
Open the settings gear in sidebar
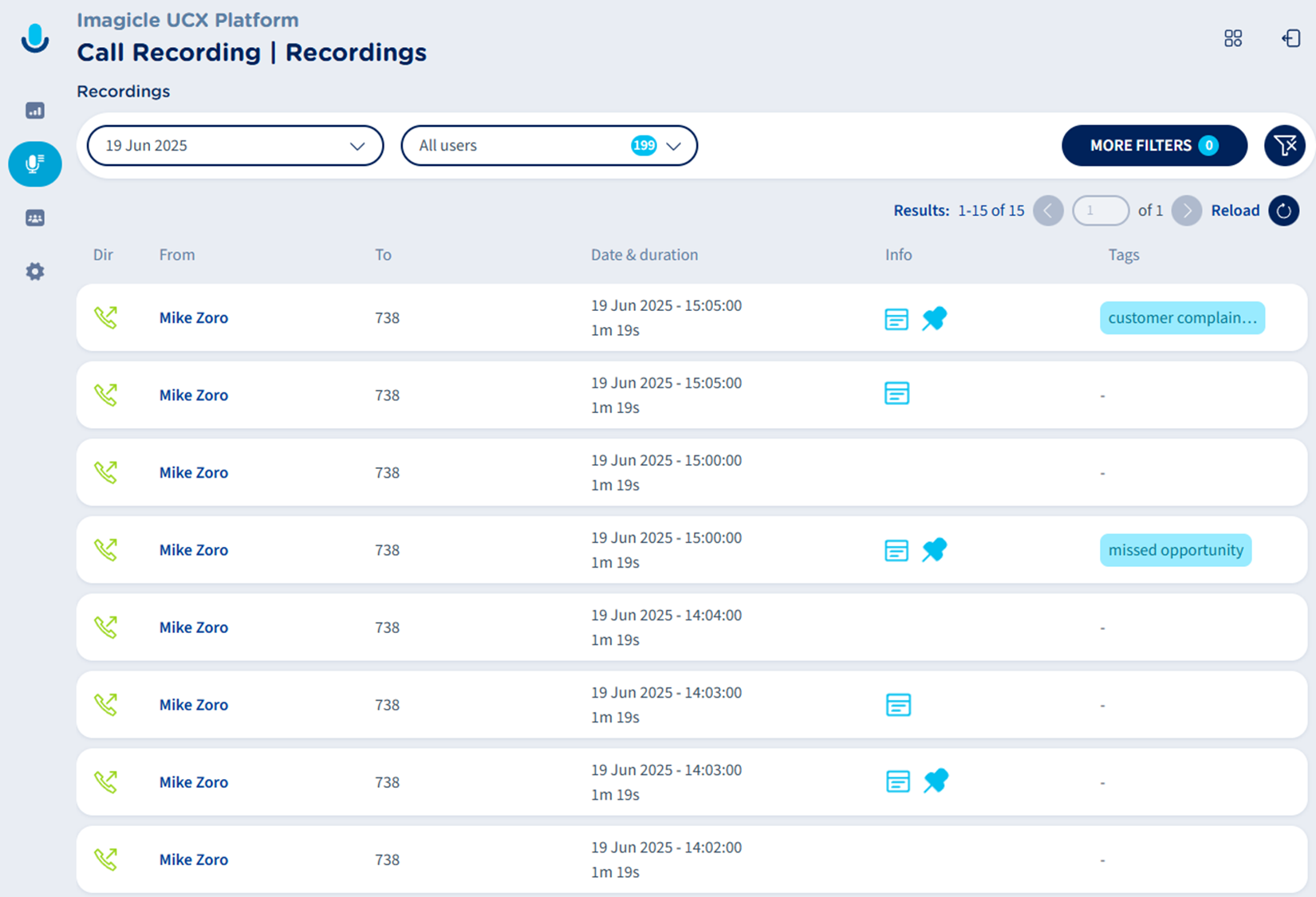coord(35,272)
